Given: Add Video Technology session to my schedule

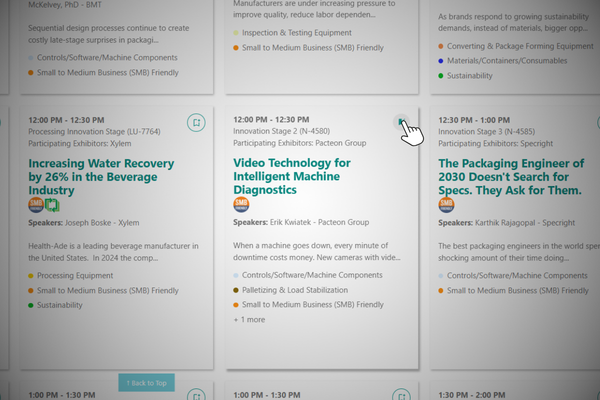Looking at the screenshot, I should click(x=401, y=122).
